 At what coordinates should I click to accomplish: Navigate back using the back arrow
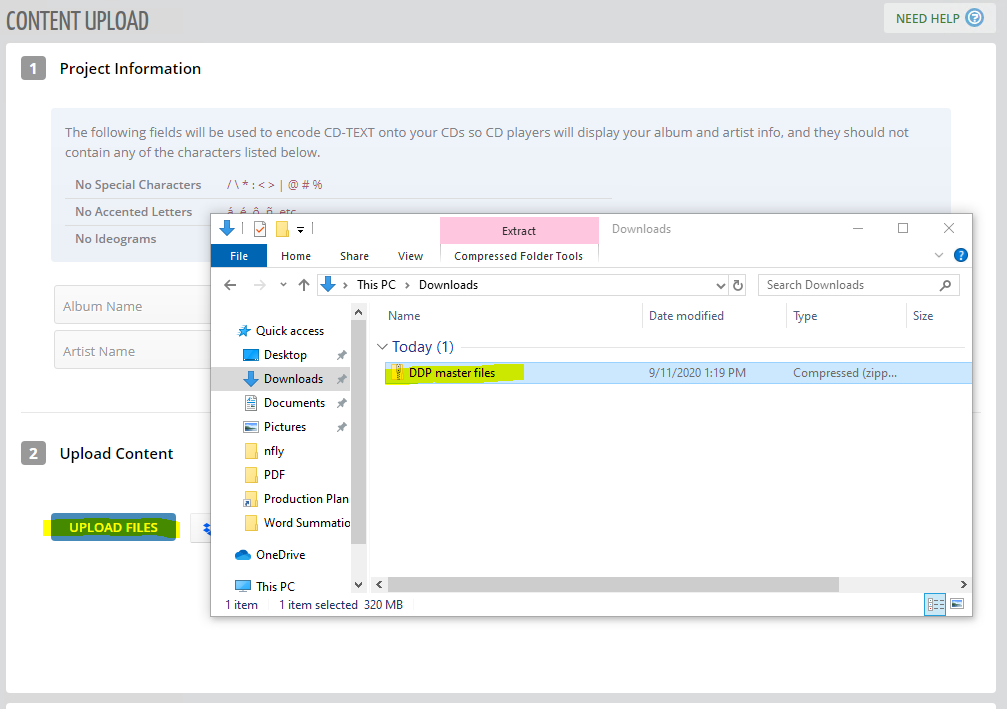point(230,285)
